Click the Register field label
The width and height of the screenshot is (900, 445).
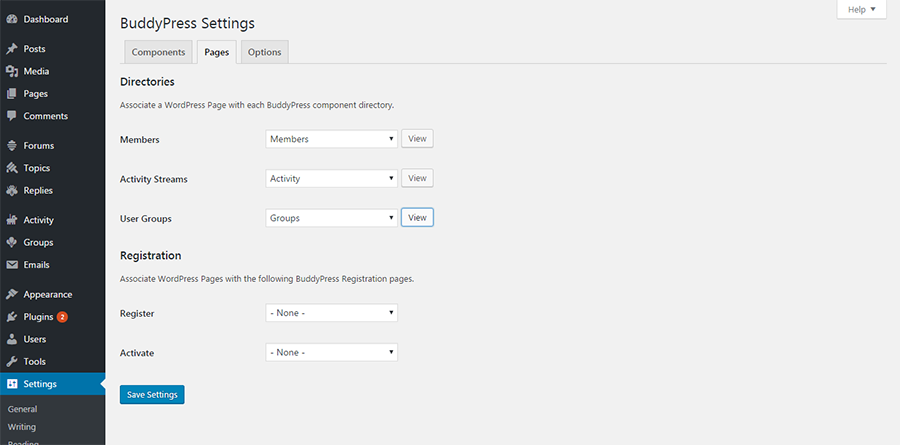pos(137,314)
